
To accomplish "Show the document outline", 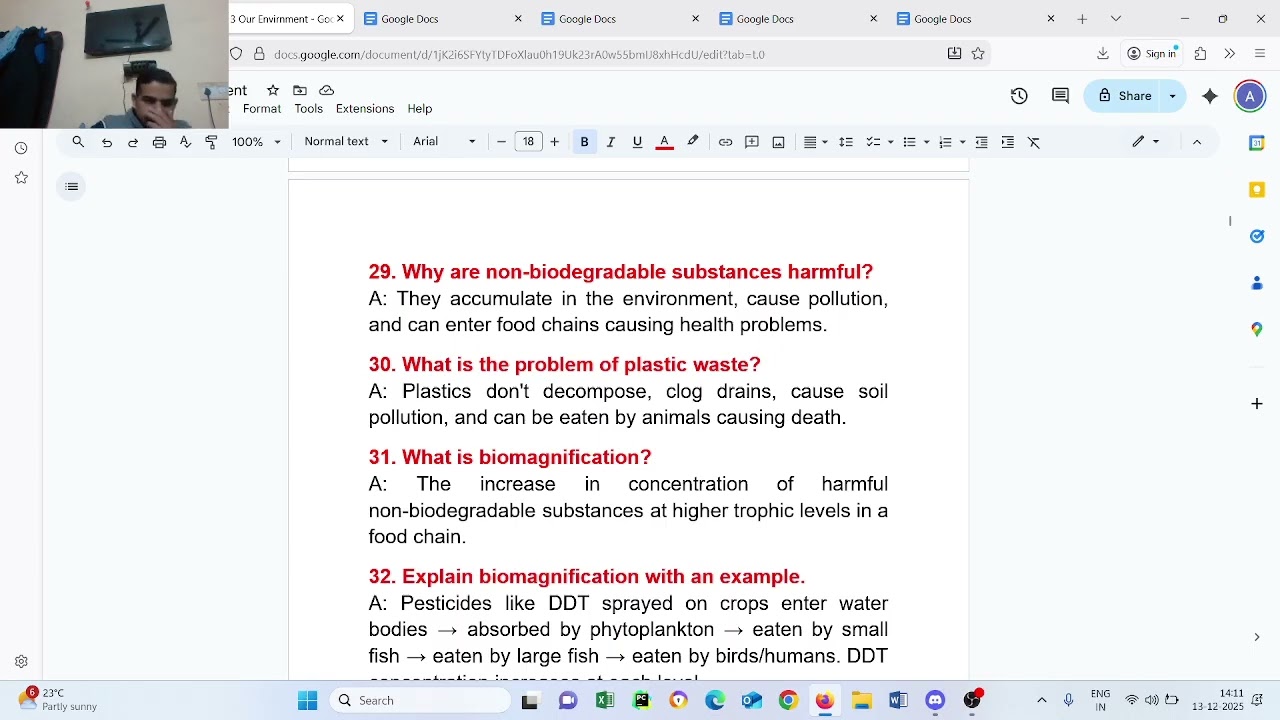I will (x=71, y=186).
